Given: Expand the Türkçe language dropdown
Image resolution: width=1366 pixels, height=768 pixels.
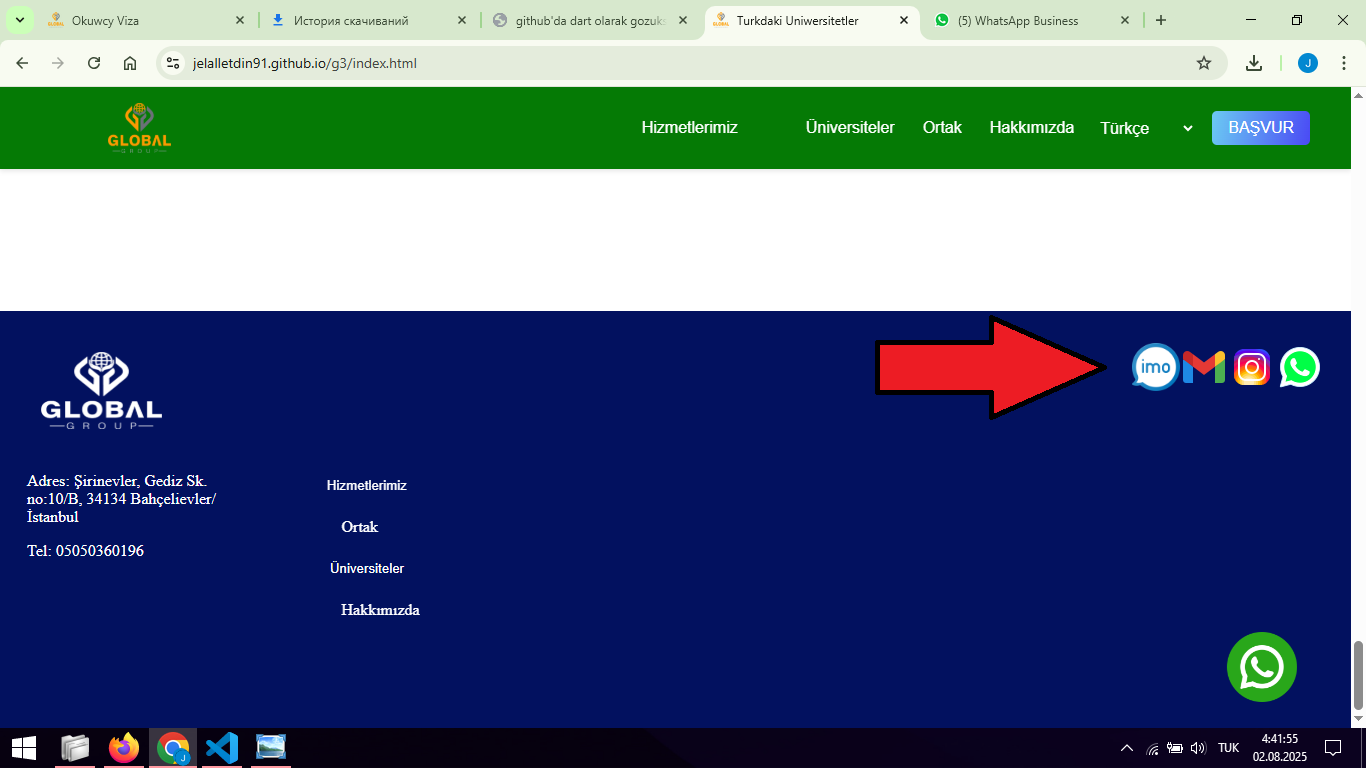Looking at the screenshot, I should click(1146, 128).
